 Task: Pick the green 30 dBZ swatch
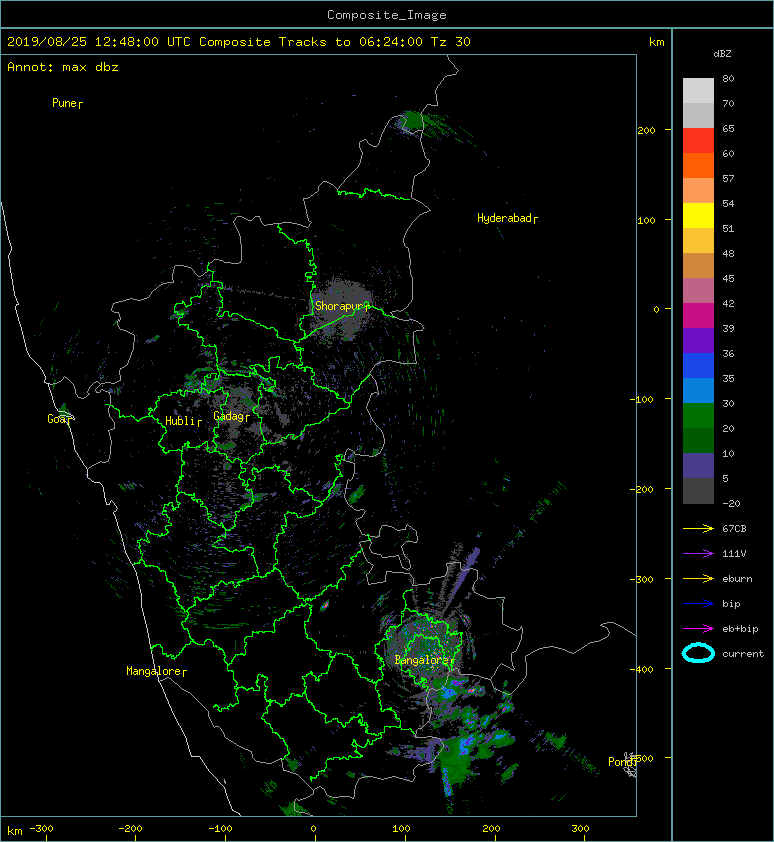click(x=698, y=415)
